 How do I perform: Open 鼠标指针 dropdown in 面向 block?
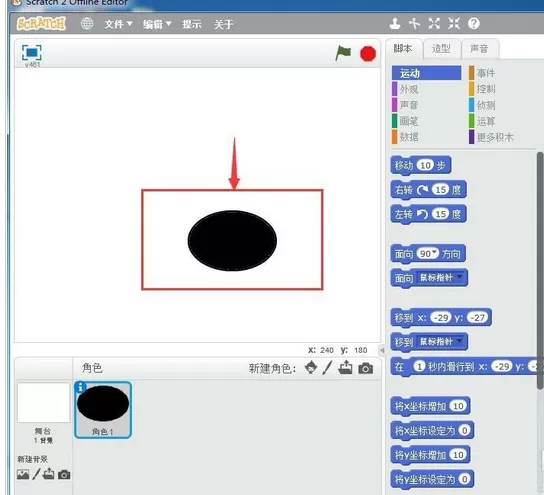(x=440, y=278)
